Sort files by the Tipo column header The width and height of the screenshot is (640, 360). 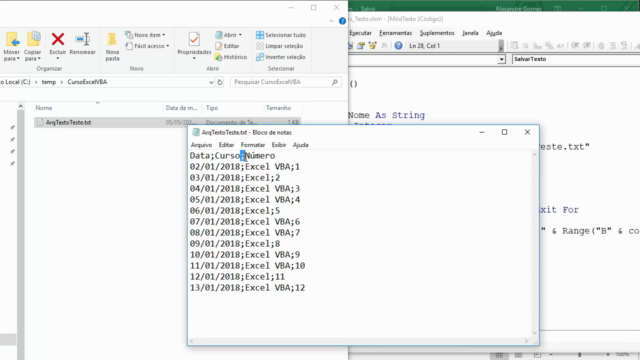(x=212, y=108)
